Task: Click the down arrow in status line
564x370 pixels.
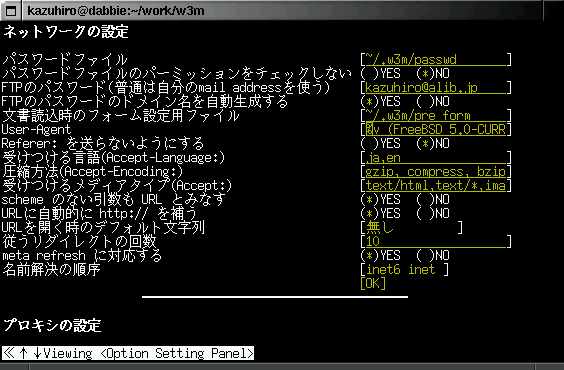Action: pyautogui.click(x=37, y=353)
